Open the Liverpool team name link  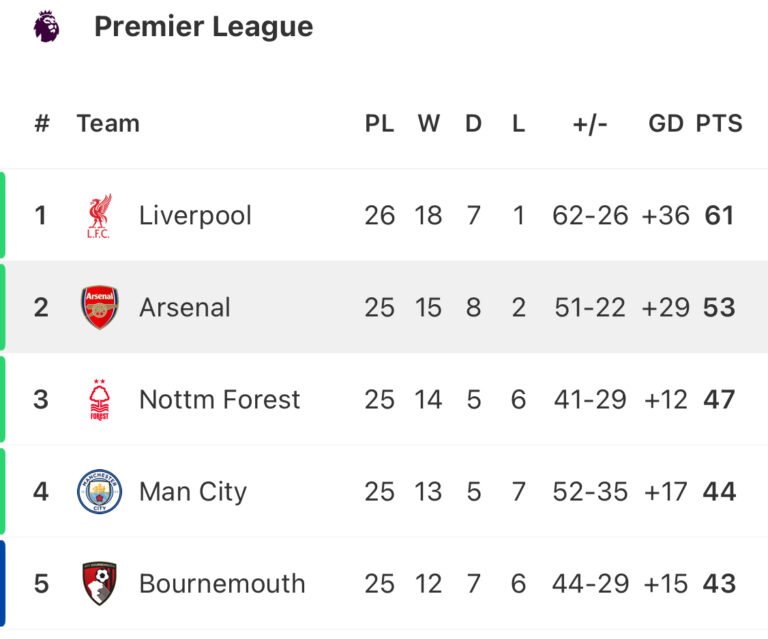[195, 216]
